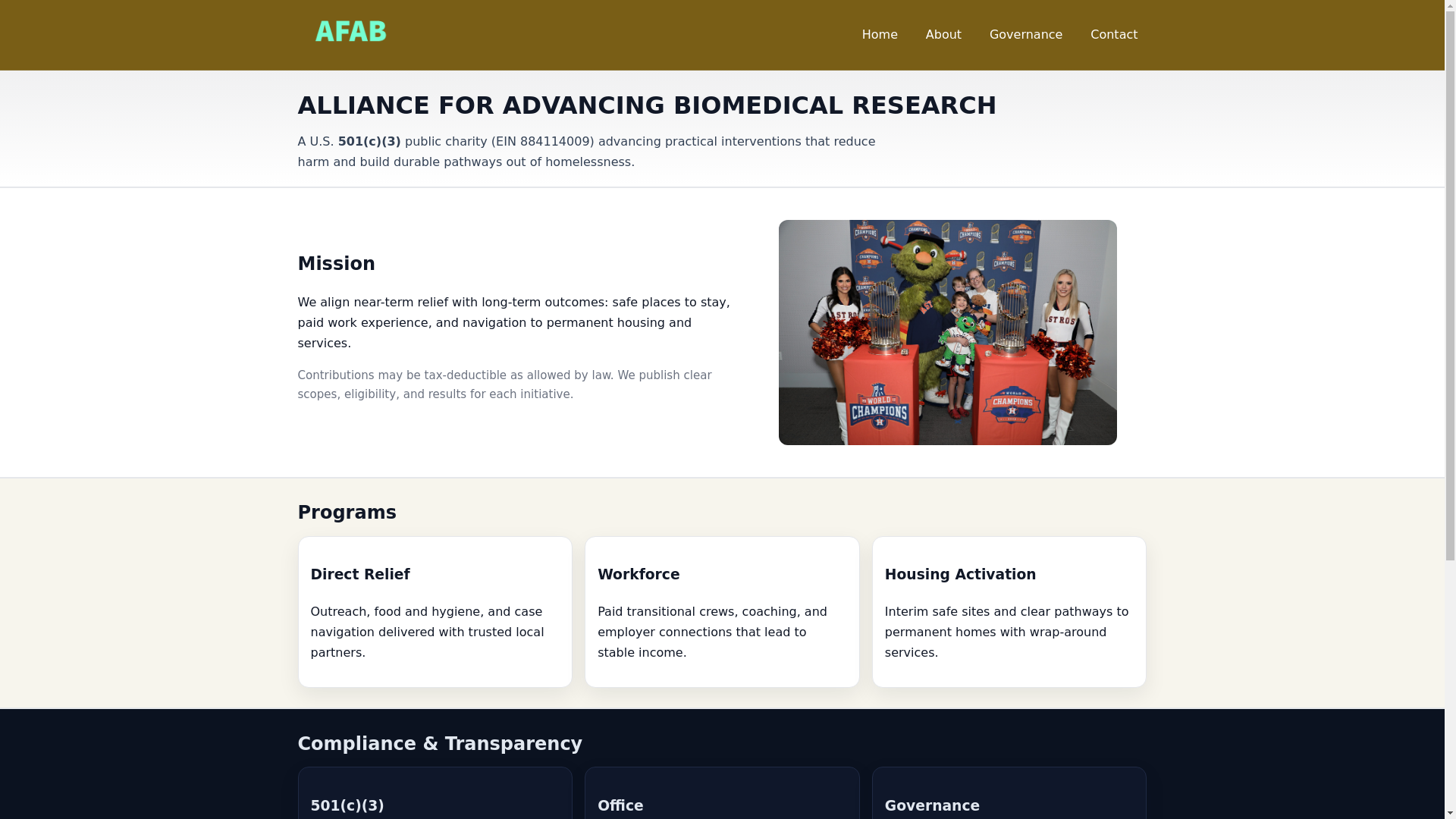
Task: Click the Programs section heading
Action: (x=347, y=513)
